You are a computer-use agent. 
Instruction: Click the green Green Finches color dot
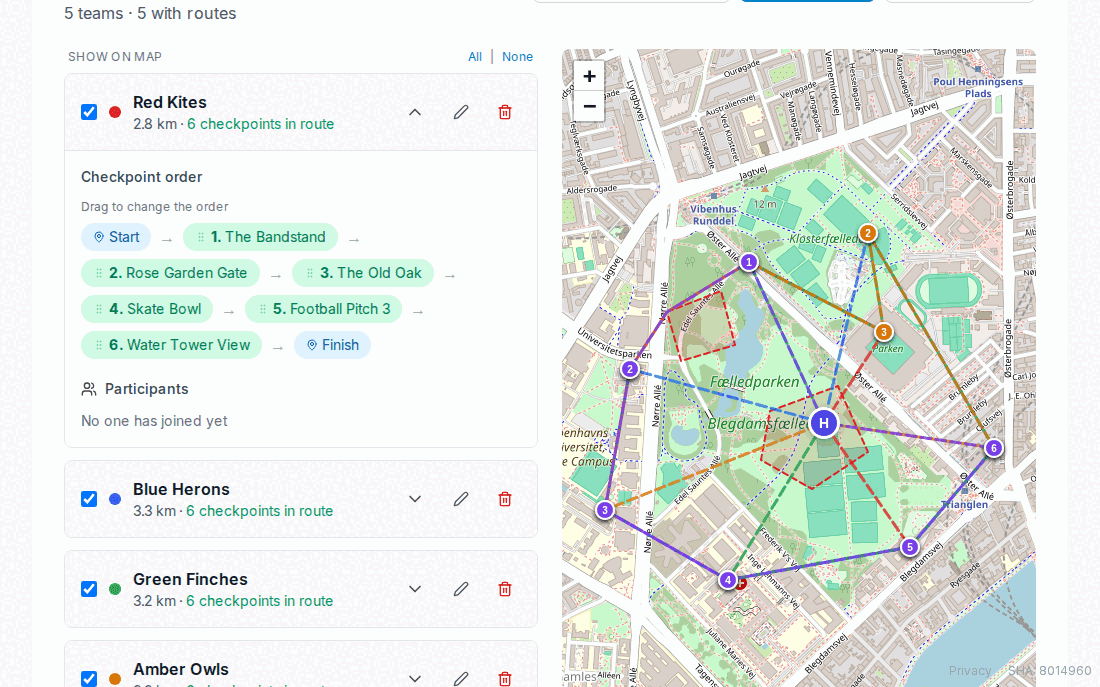click(115, 589)
